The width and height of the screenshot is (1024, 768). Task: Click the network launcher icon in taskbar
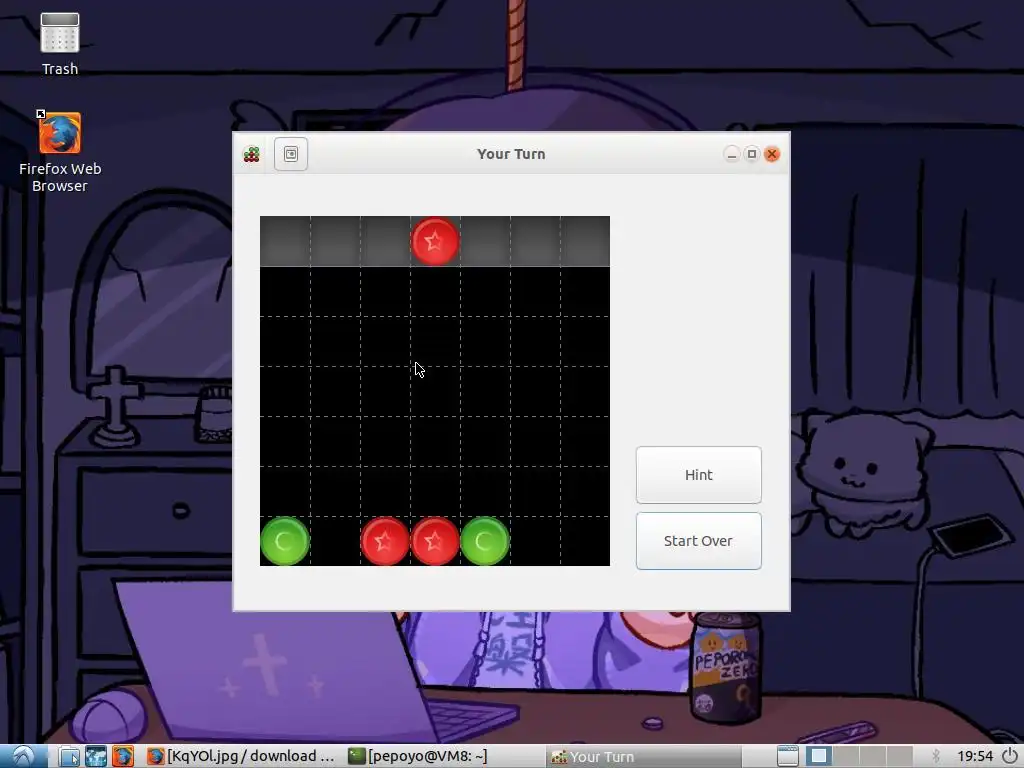[95, 756]
